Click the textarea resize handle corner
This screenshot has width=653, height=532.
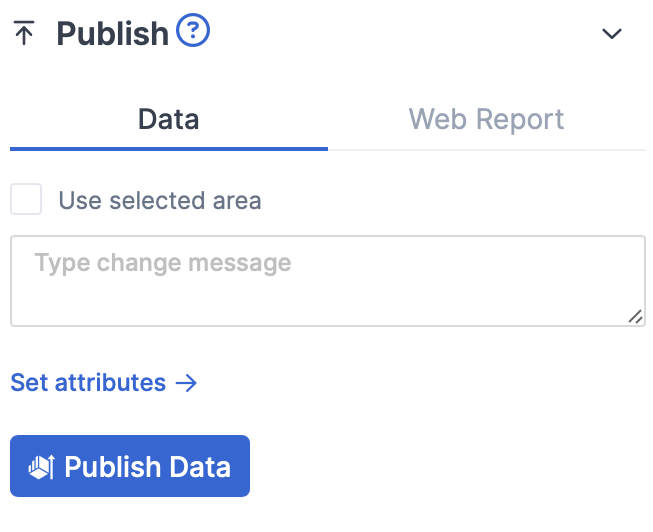point(636,317)
